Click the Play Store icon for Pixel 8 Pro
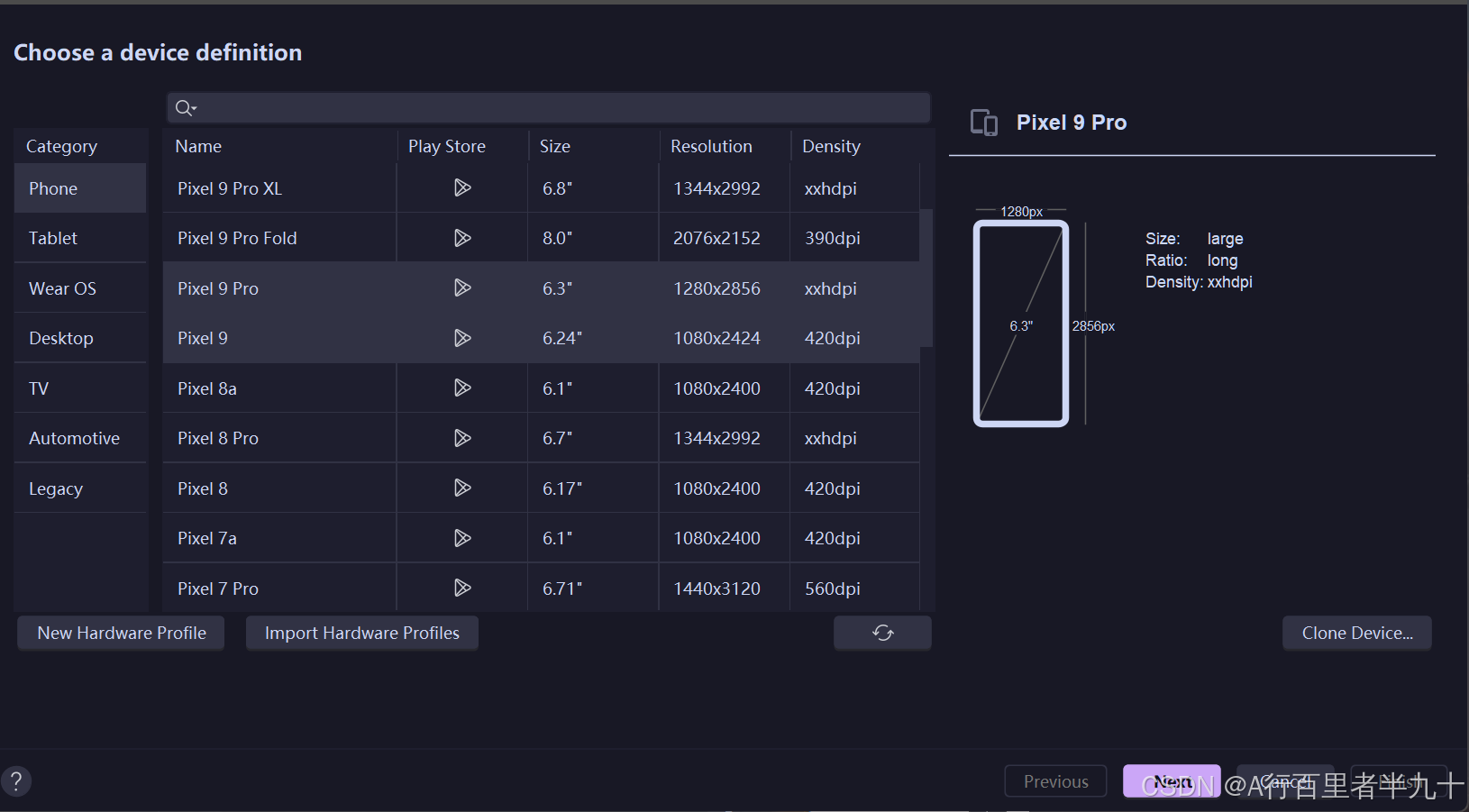This screenshot has width=1469, height=812. [x=462, y=438]
